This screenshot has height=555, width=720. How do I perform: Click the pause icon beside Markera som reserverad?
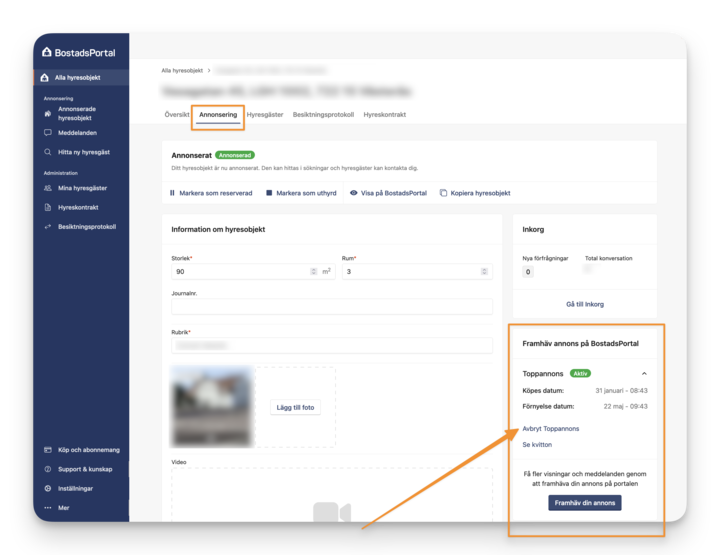coord(172,193)
